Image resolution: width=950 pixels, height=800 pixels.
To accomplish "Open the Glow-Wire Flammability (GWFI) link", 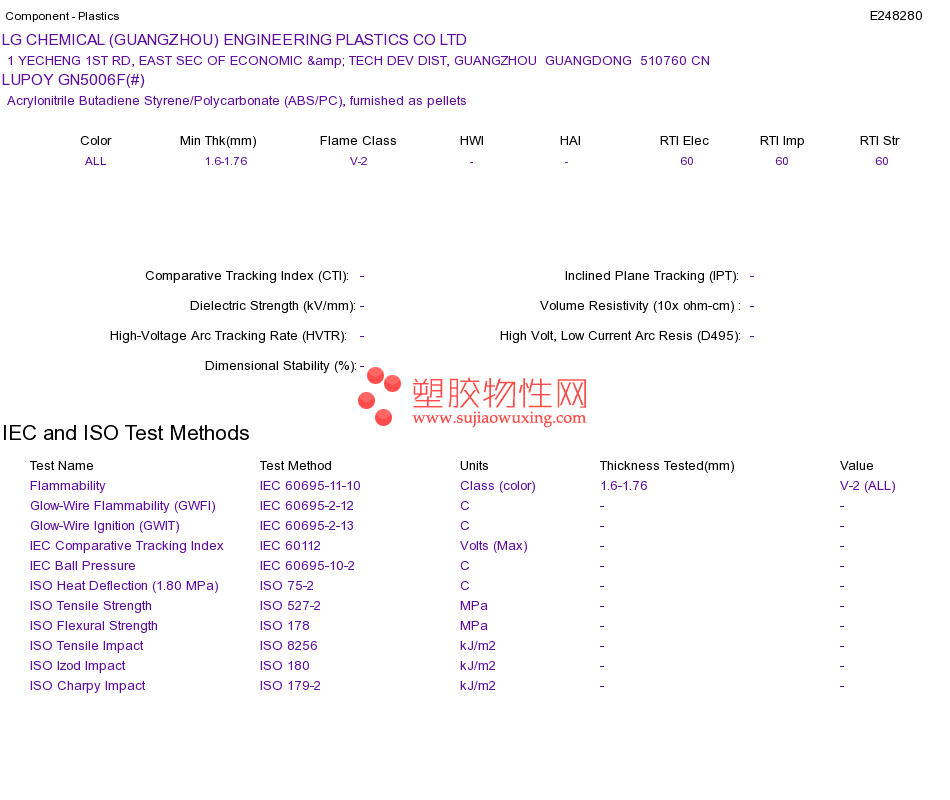I will click(x=123, y=506).
